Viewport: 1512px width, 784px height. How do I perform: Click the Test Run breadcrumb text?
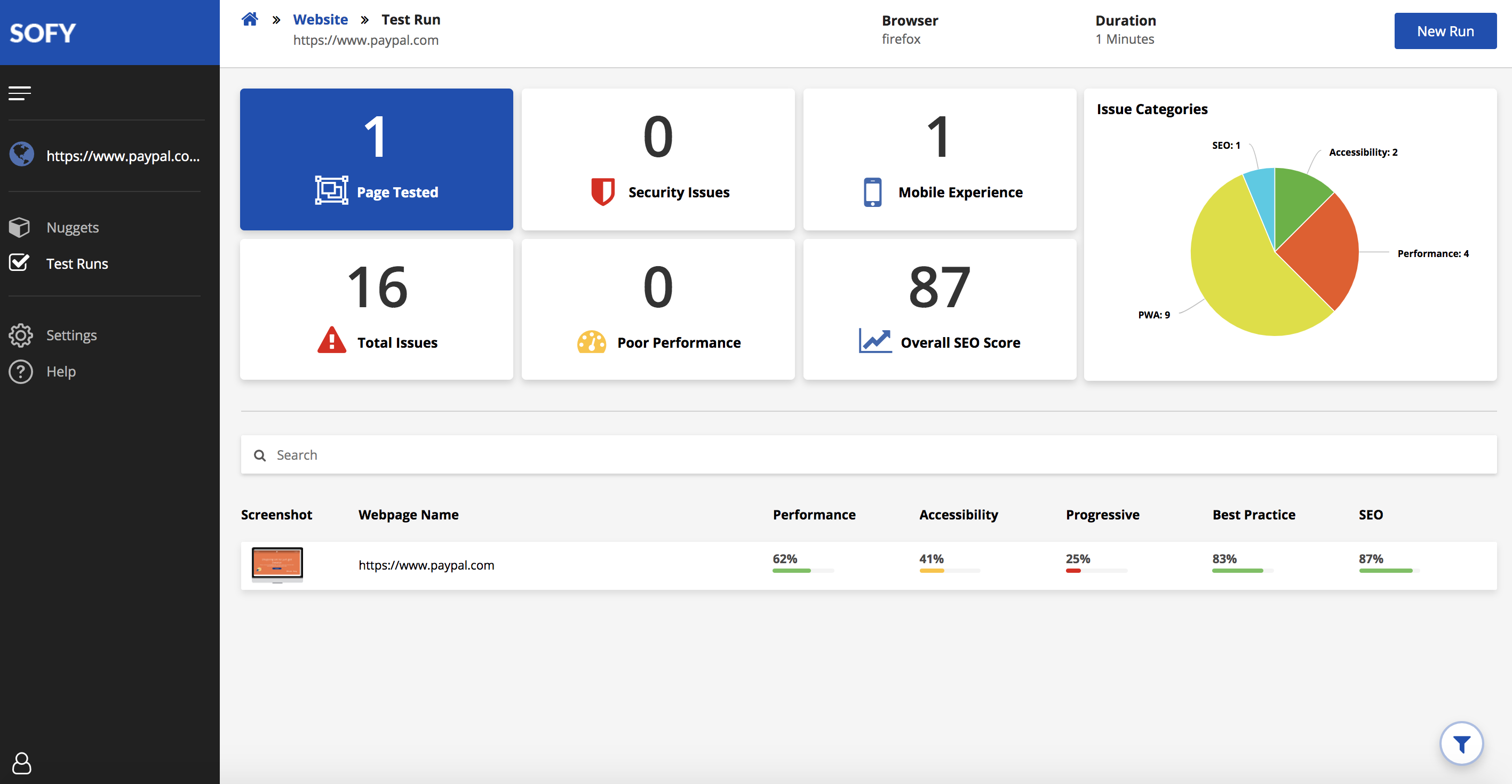pyautogui.click(x=411, y=19)
